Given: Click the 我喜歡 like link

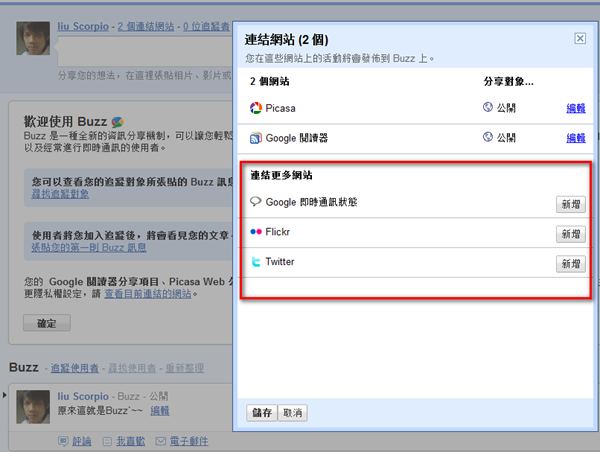Looking at the screenshot, I should [131, 441].
